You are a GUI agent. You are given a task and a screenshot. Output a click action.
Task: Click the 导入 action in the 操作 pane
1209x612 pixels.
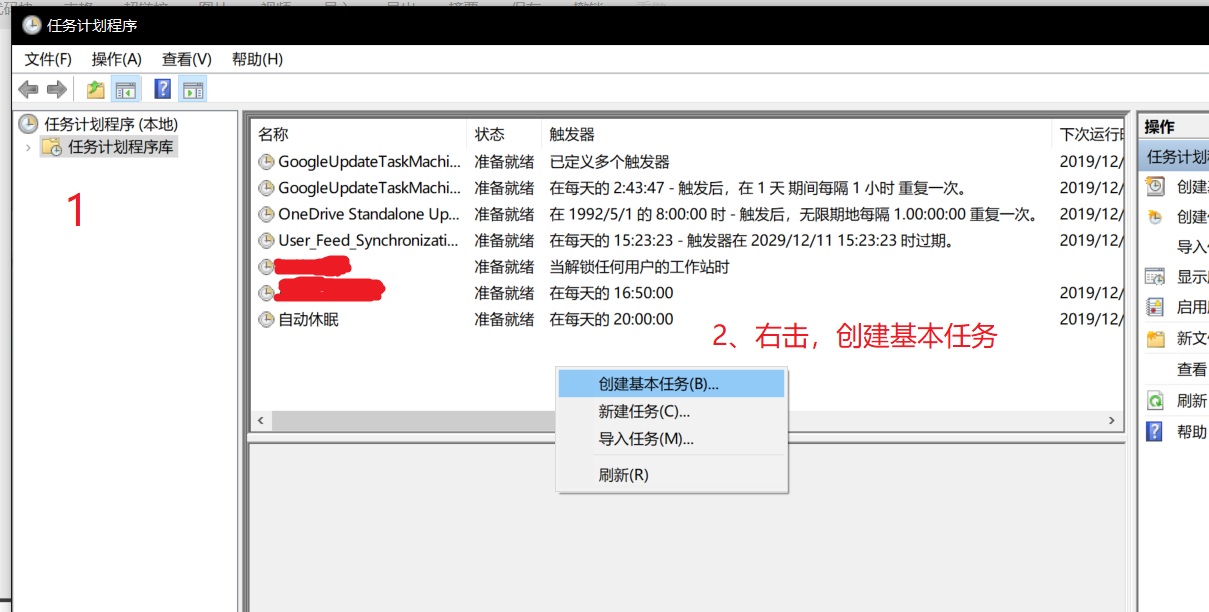[x=1192, y=247]
